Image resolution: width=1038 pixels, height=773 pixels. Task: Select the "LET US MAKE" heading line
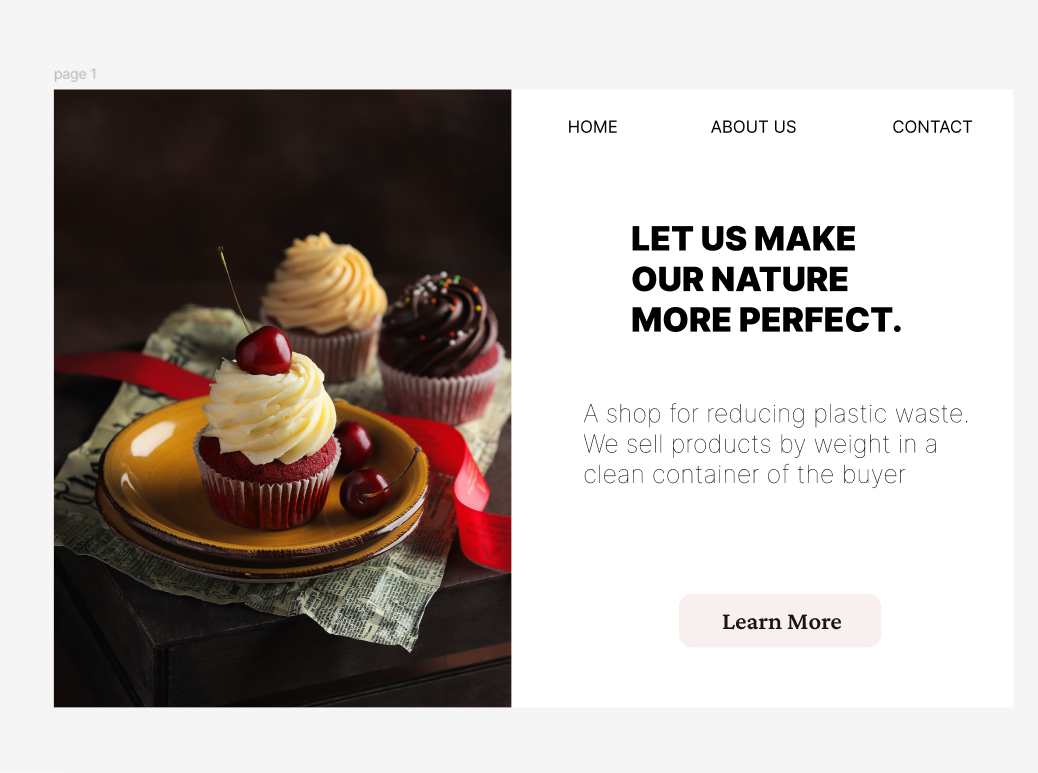(743, 239)
